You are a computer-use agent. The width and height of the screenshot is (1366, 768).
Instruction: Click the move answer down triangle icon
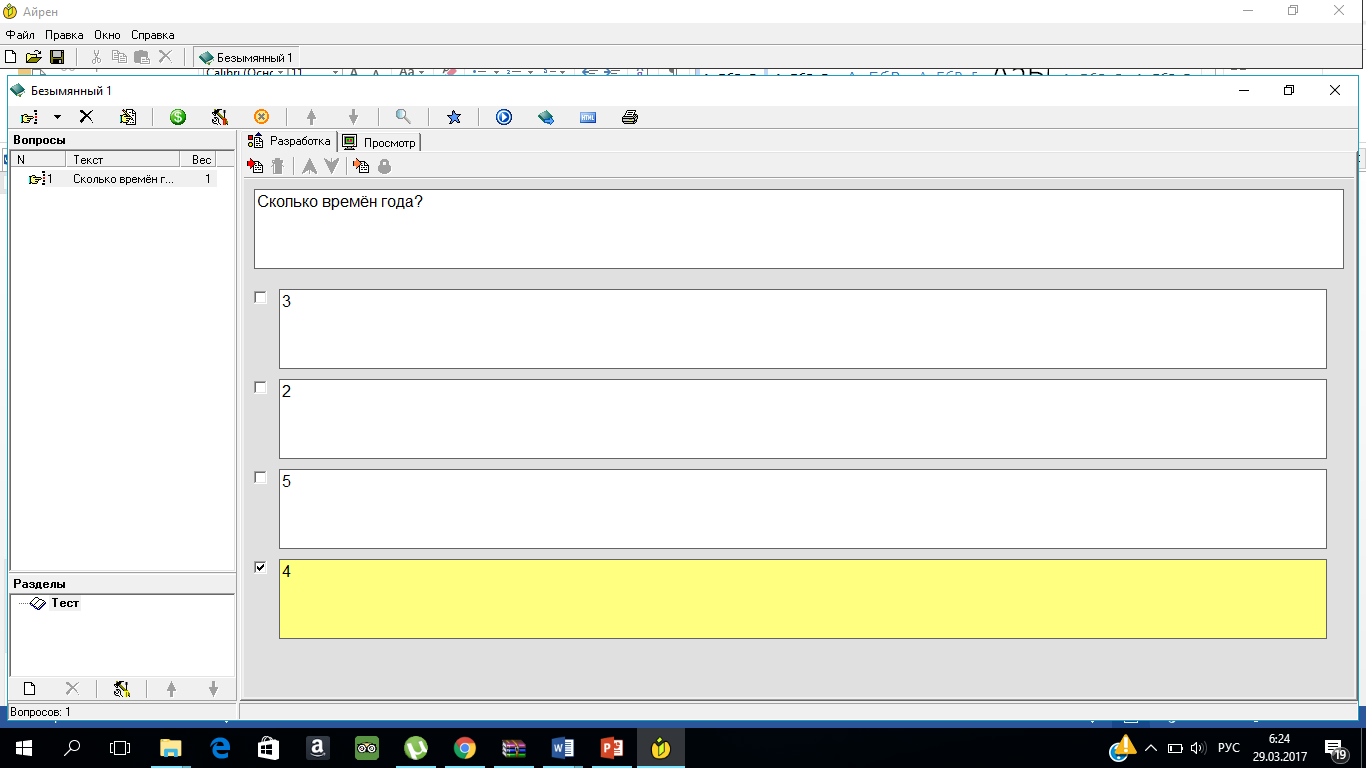click(x=332, y=166)
